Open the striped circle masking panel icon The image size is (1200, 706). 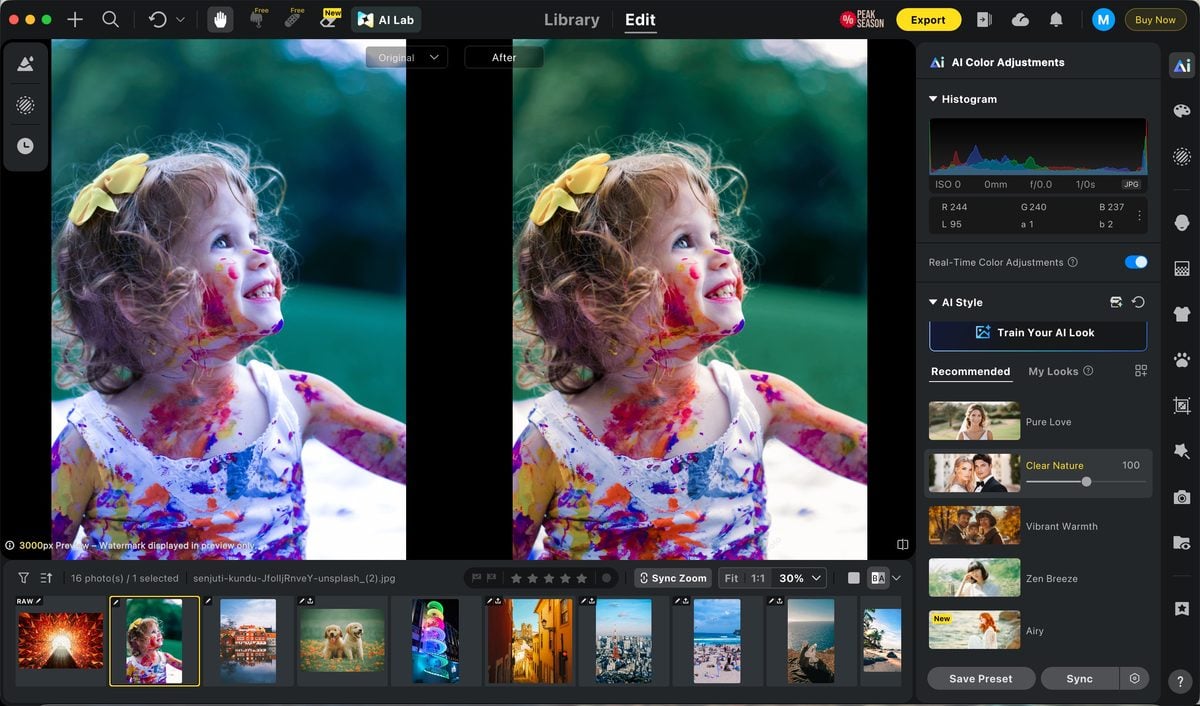pos(1182,155)
